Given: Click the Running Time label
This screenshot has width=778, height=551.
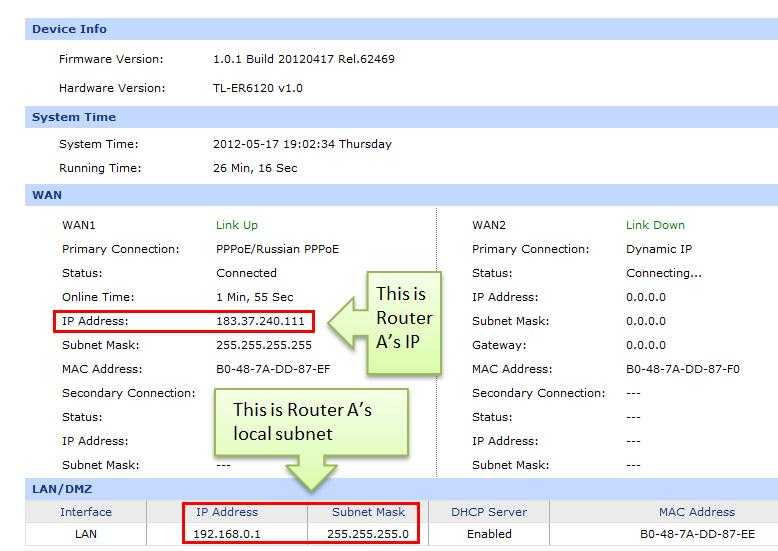Looking at the screenshot, I should [100, 168].
